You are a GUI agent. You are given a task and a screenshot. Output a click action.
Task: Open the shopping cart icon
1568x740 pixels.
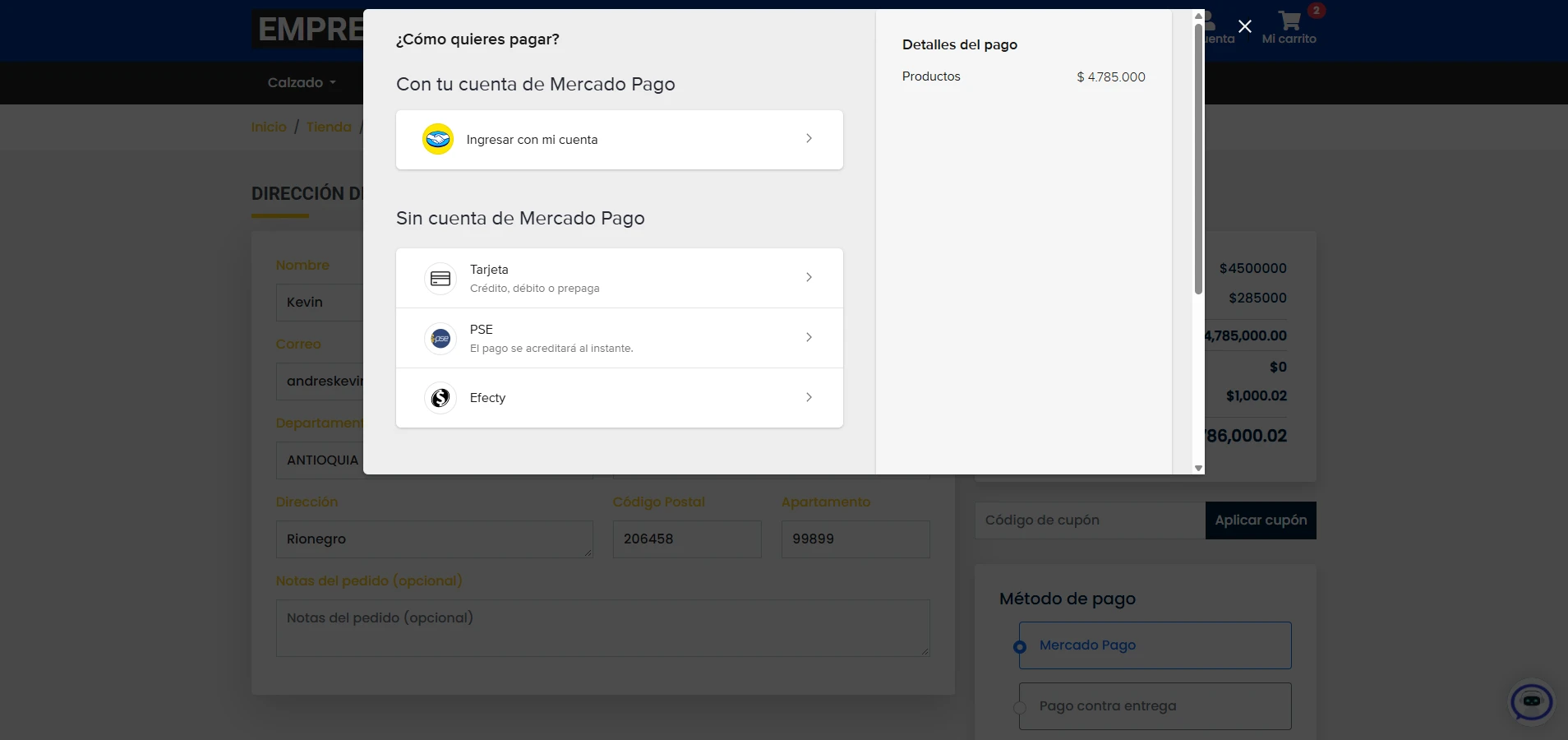pos(1289,21)
